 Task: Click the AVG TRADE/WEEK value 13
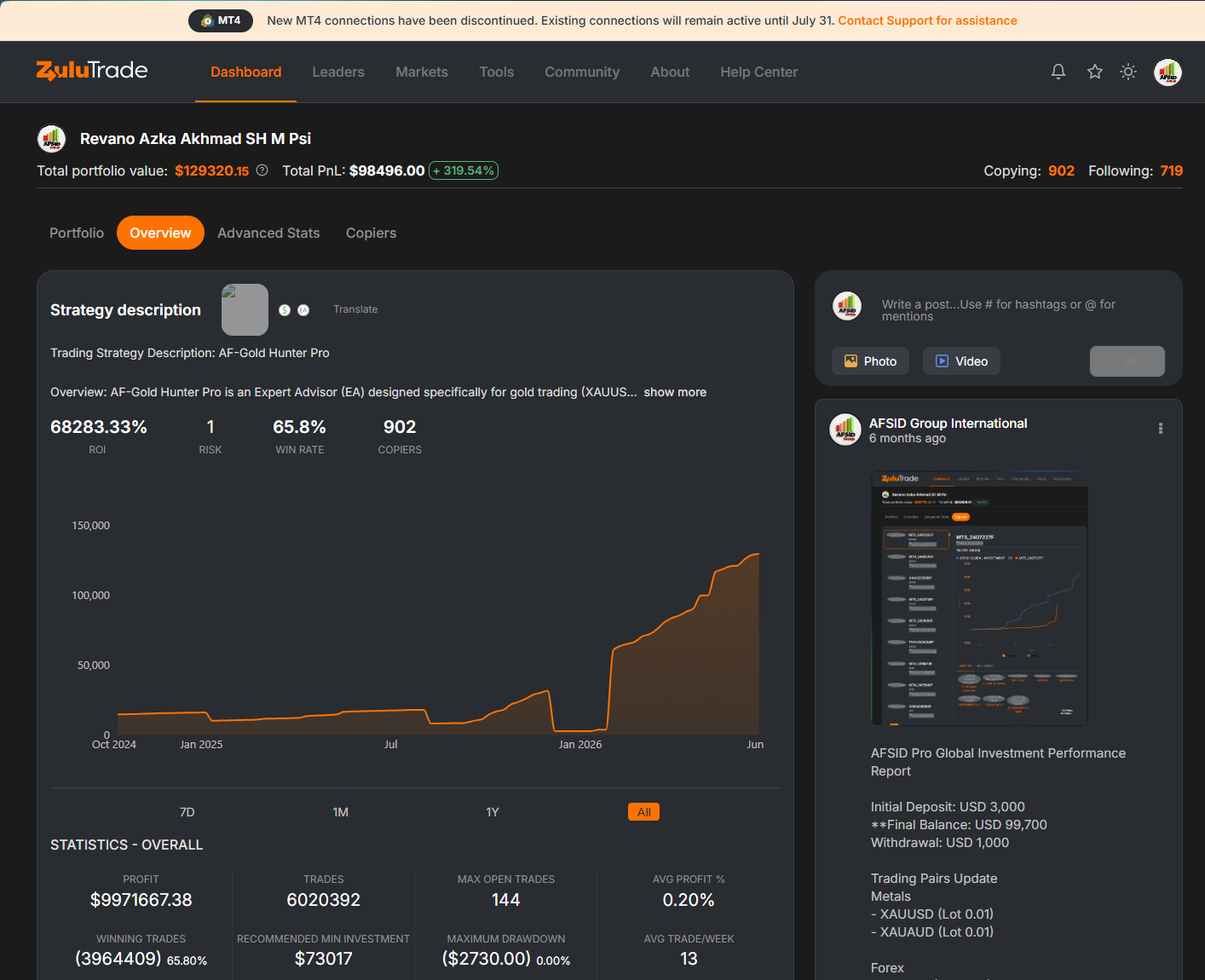(689, 959)
